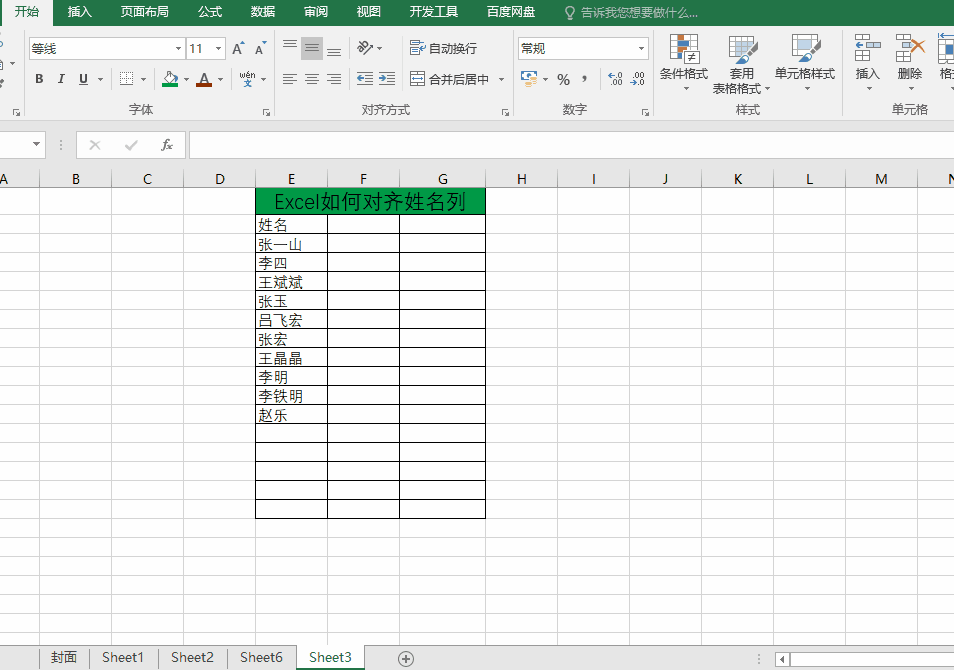Apply percent style
Screen dimensions: 954x670
click(563, 79)
